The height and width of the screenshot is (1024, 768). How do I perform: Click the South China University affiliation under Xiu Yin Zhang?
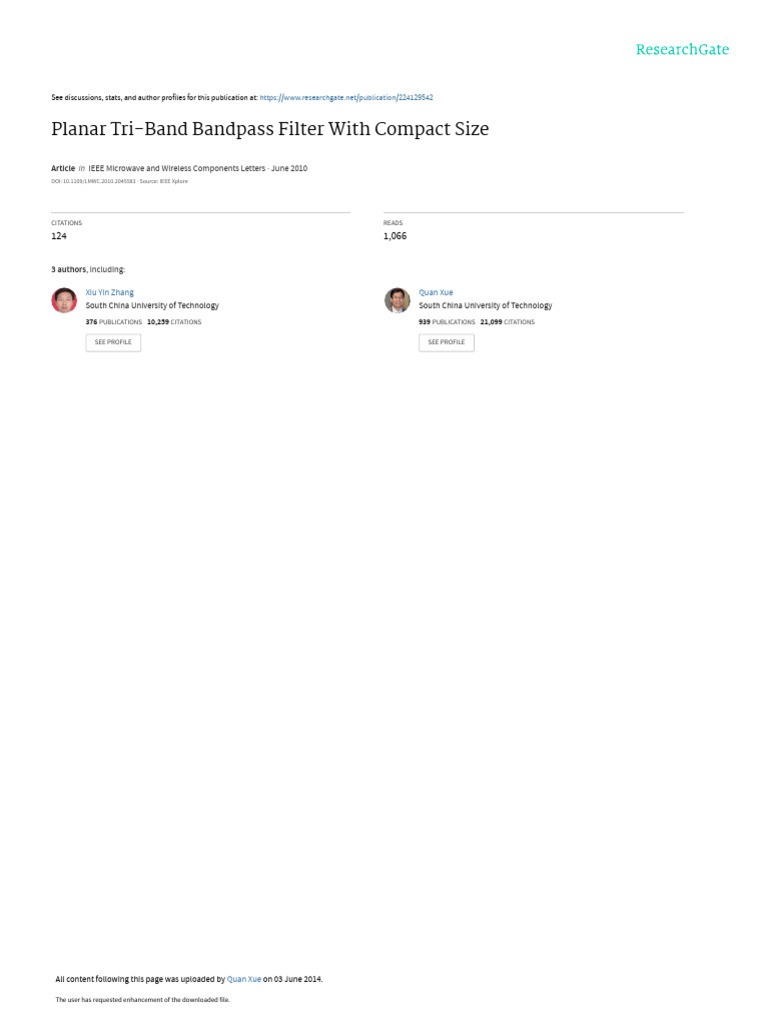[x=152, y=306]
